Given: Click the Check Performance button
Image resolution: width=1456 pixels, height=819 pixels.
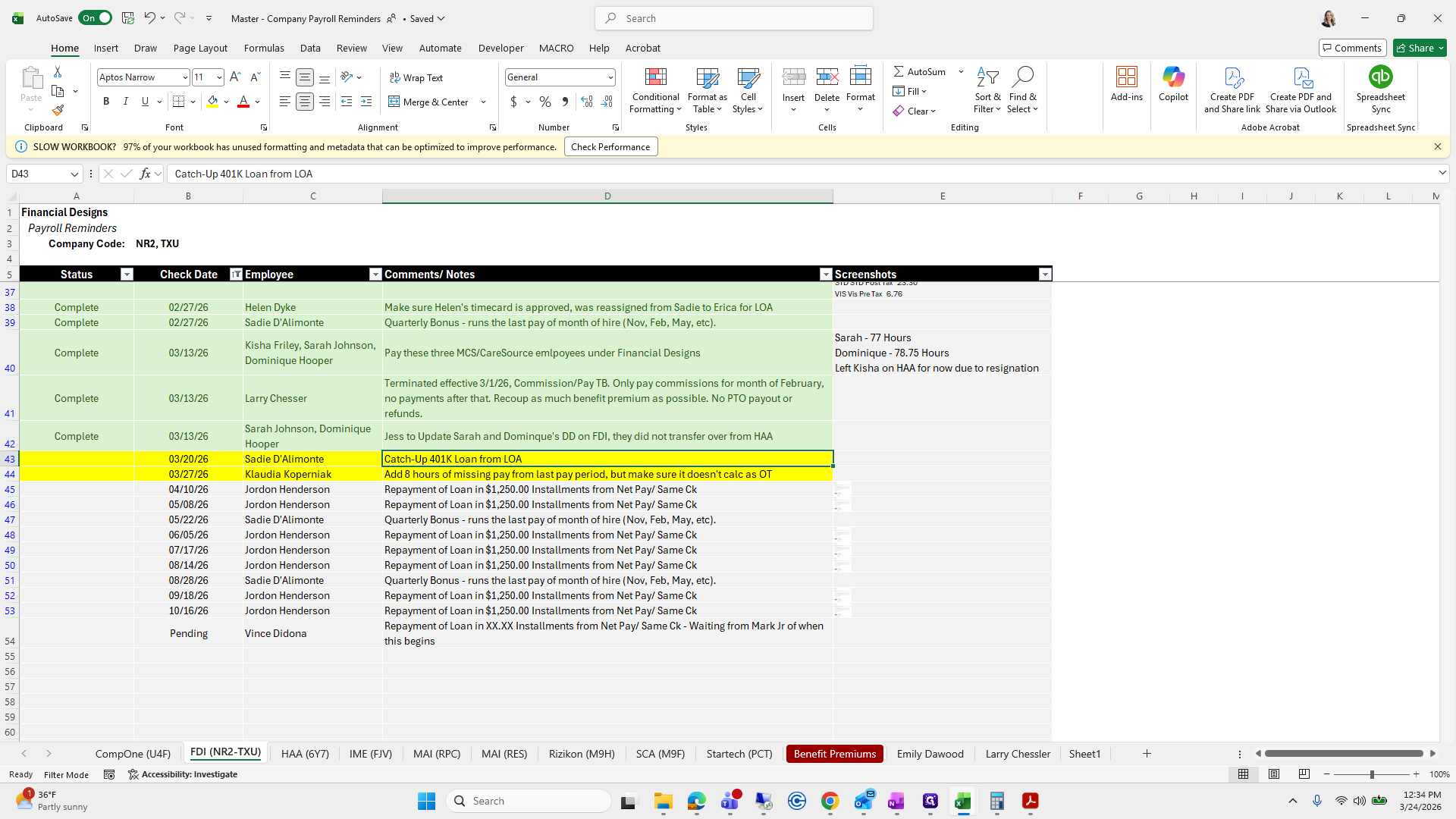Looking at the screenshot, I should pos(610,147).
